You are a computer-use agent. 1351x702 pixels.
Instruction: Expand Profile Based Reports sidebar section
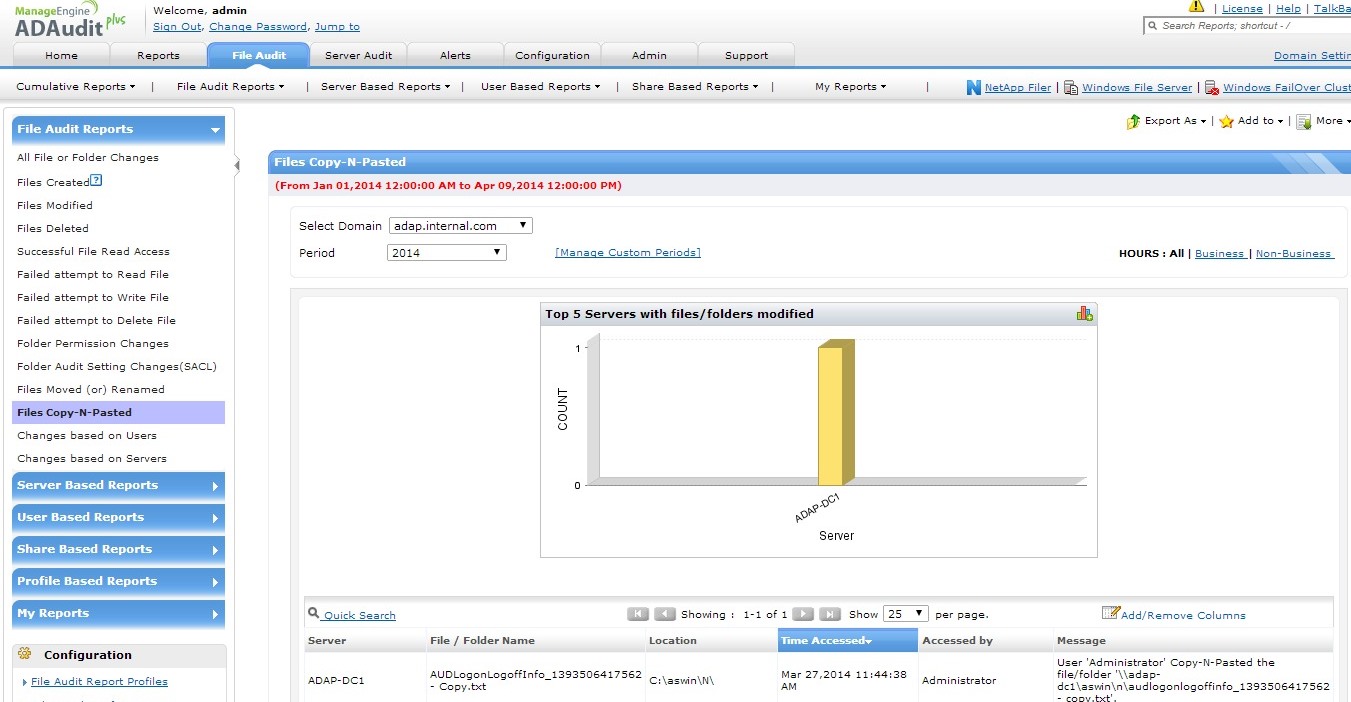[x=118, y=582]
